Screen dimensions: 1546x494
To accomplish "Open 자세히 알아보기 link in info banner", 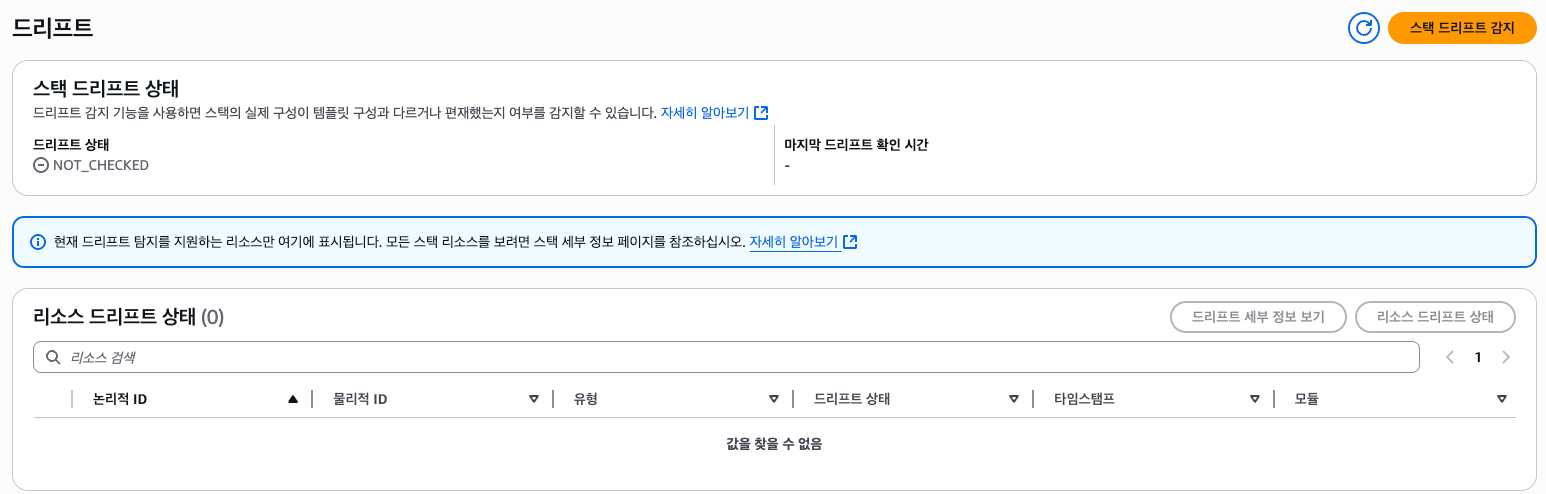I will click(x=794, y=242).
